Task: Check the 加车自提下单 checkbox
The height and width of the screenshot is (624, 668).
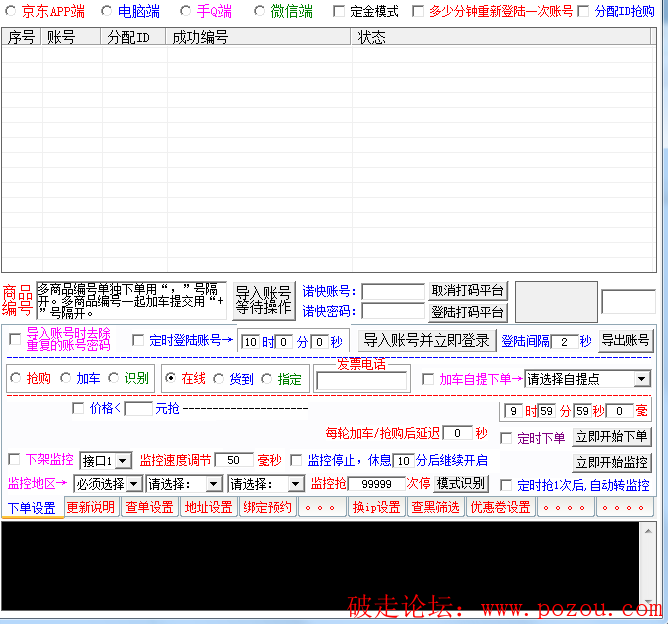Action: point(428,379)
